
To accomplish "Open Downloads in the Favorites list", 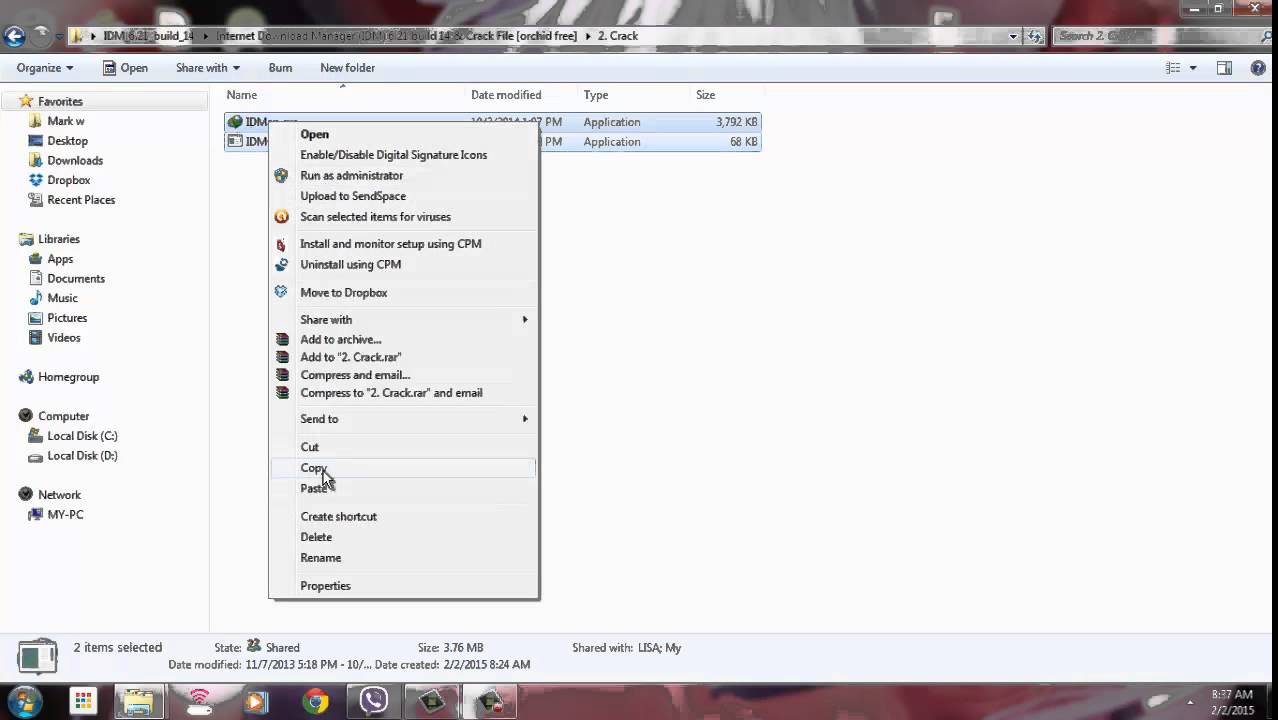I will 75,161.
